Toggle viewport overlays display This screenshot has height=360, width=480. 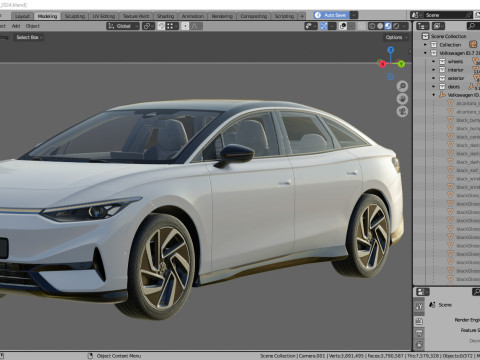(343, 26)
